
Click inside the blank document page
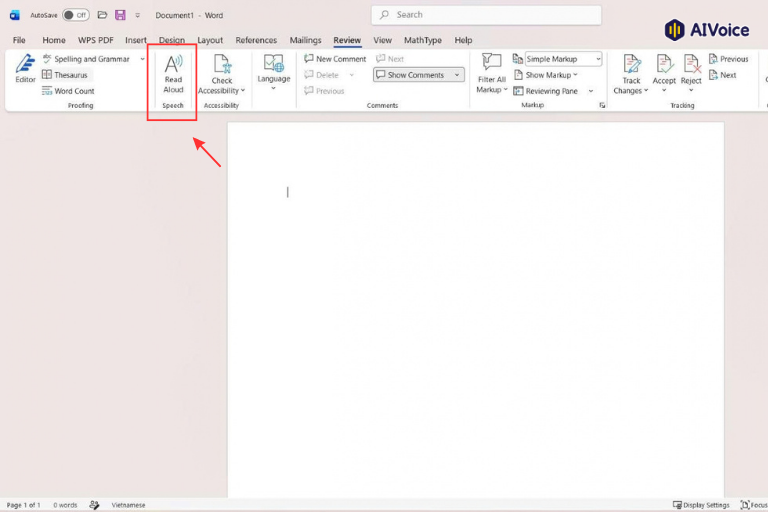[475, 310]
